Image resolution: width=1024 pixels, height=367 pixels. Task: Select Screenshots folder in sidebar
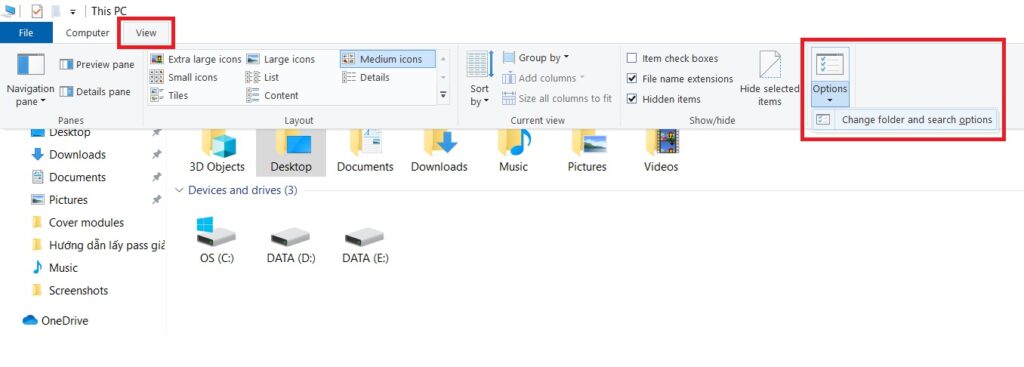(70, 291)
